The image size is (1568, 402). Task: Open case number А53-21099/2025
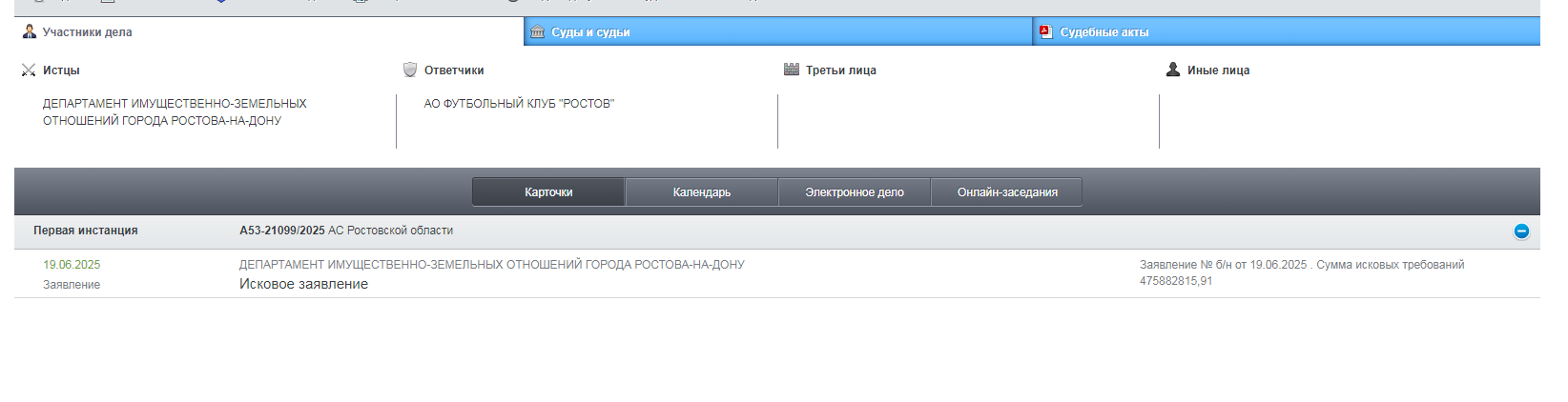tap(282, 231)
